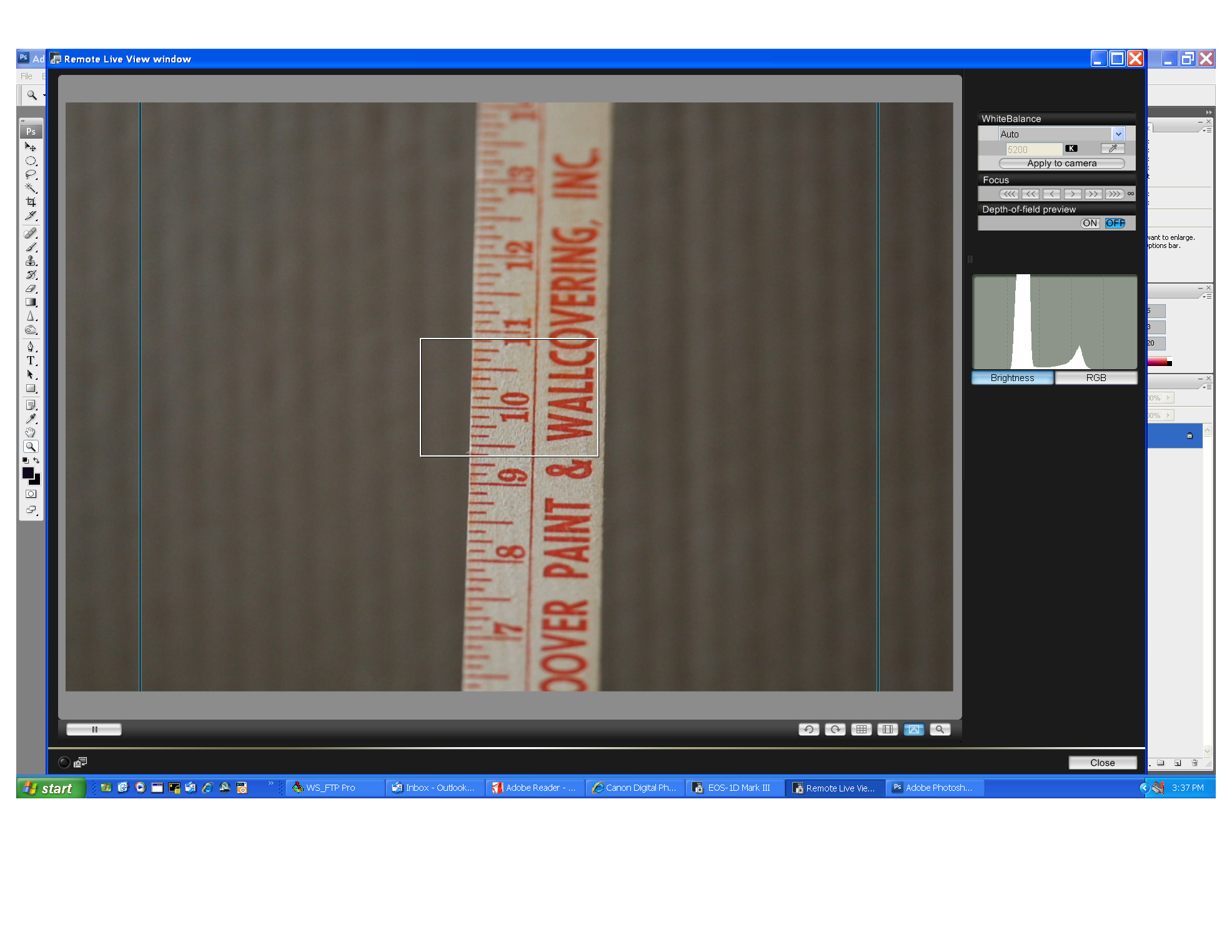The image size is (1232, 952).
Task: Select the Photoshop Type tool
Action: pos(31,360)
